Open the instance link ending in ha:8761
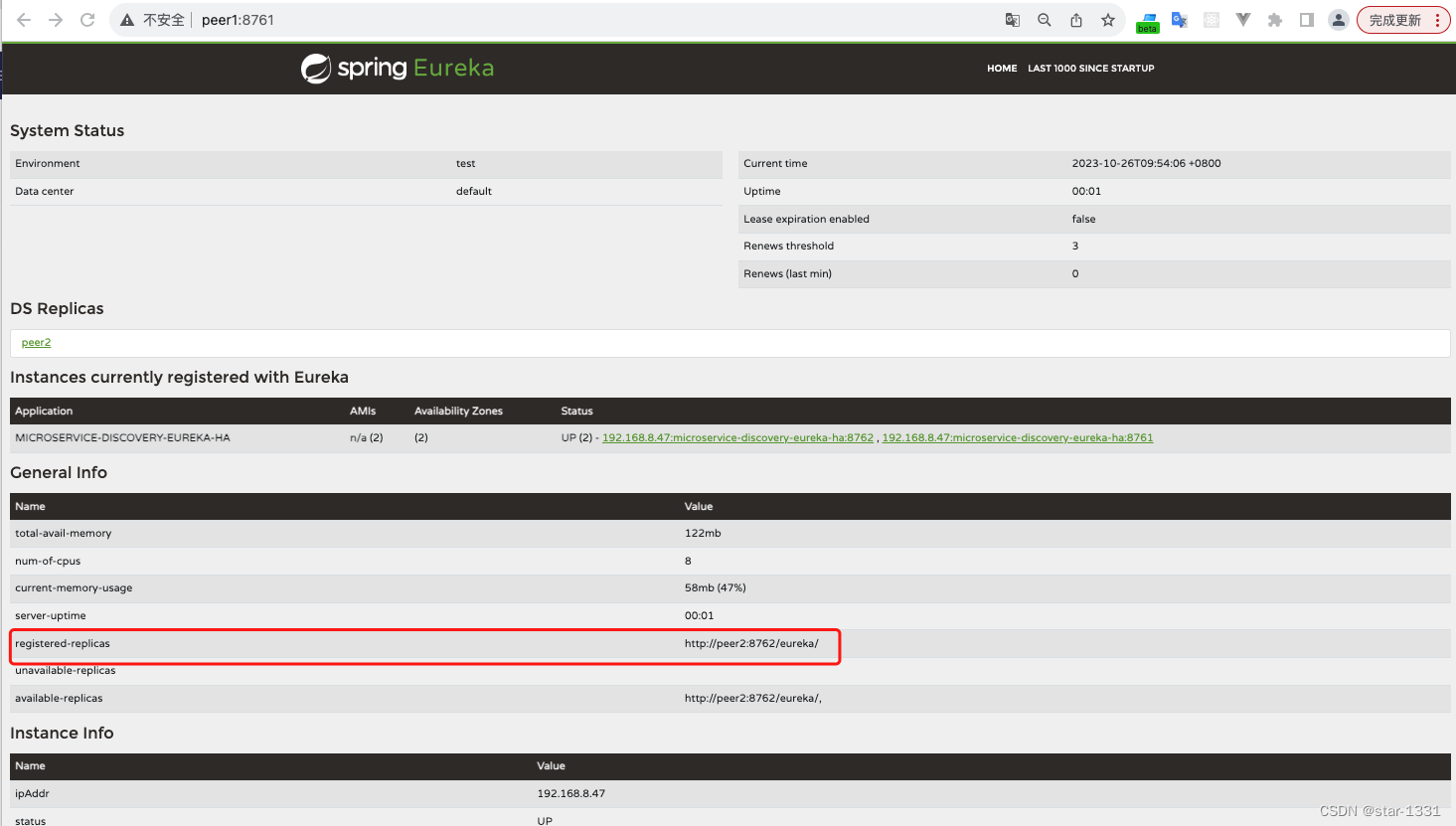Image resolution: width=1456 pixels, height=826 pixels. coord(1018,438)
